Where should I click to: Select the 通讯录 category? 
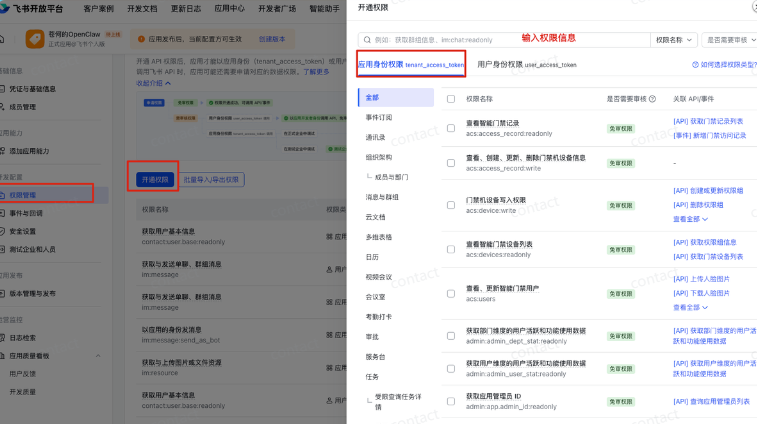tap(376, 137)
